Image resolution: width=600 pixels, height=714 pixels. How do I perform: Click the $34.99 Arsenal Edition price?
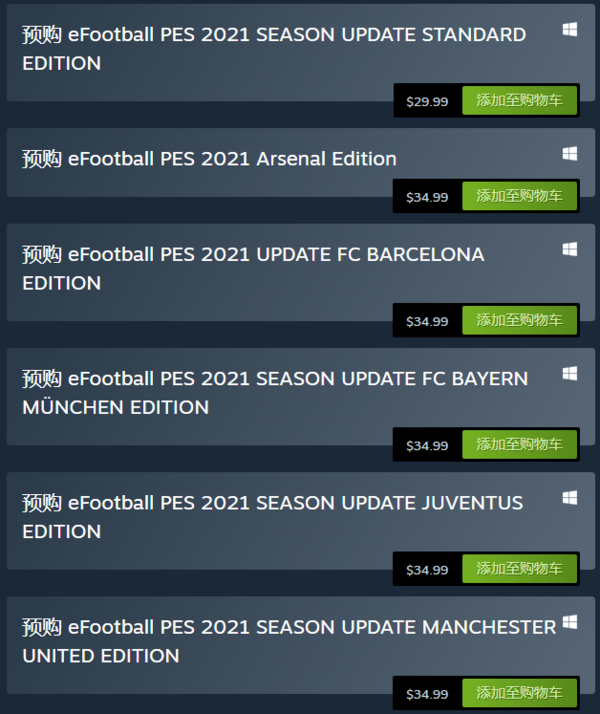(x=427, y=197)
